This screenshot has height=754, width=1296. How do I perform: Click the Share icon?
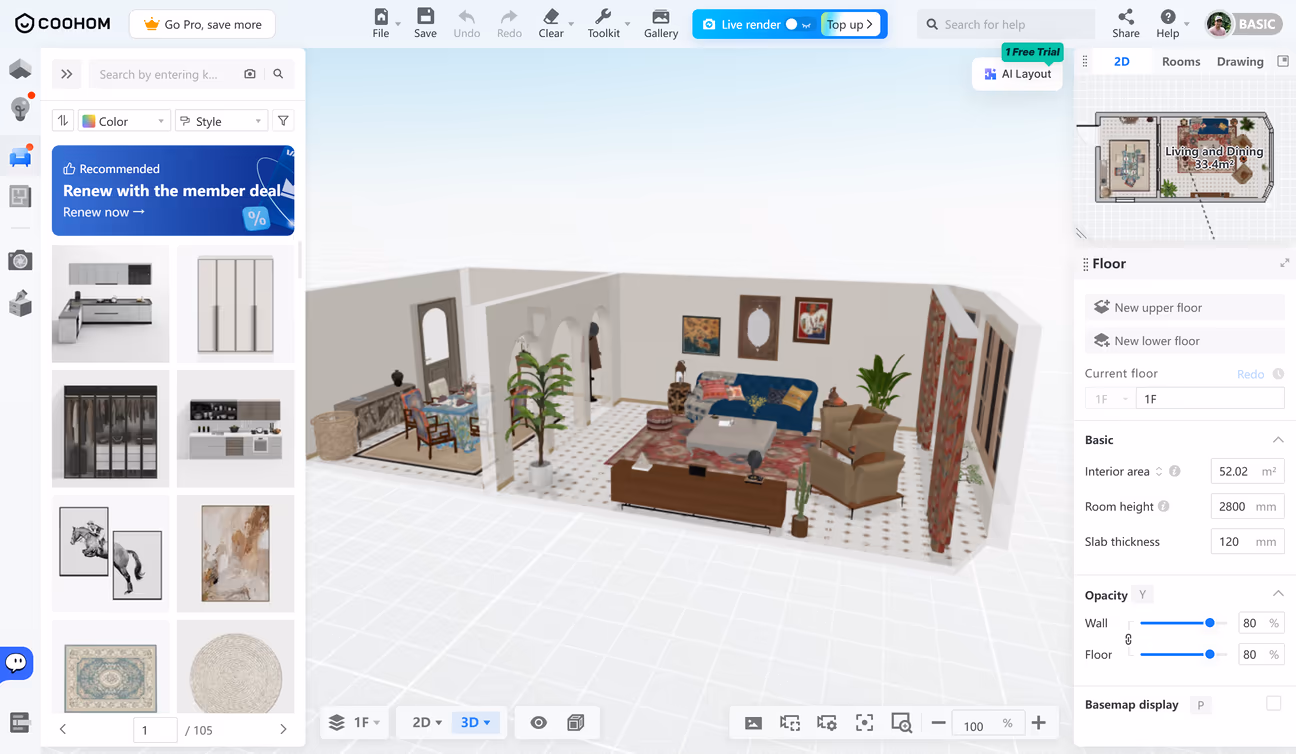(x=1126, y=17)
